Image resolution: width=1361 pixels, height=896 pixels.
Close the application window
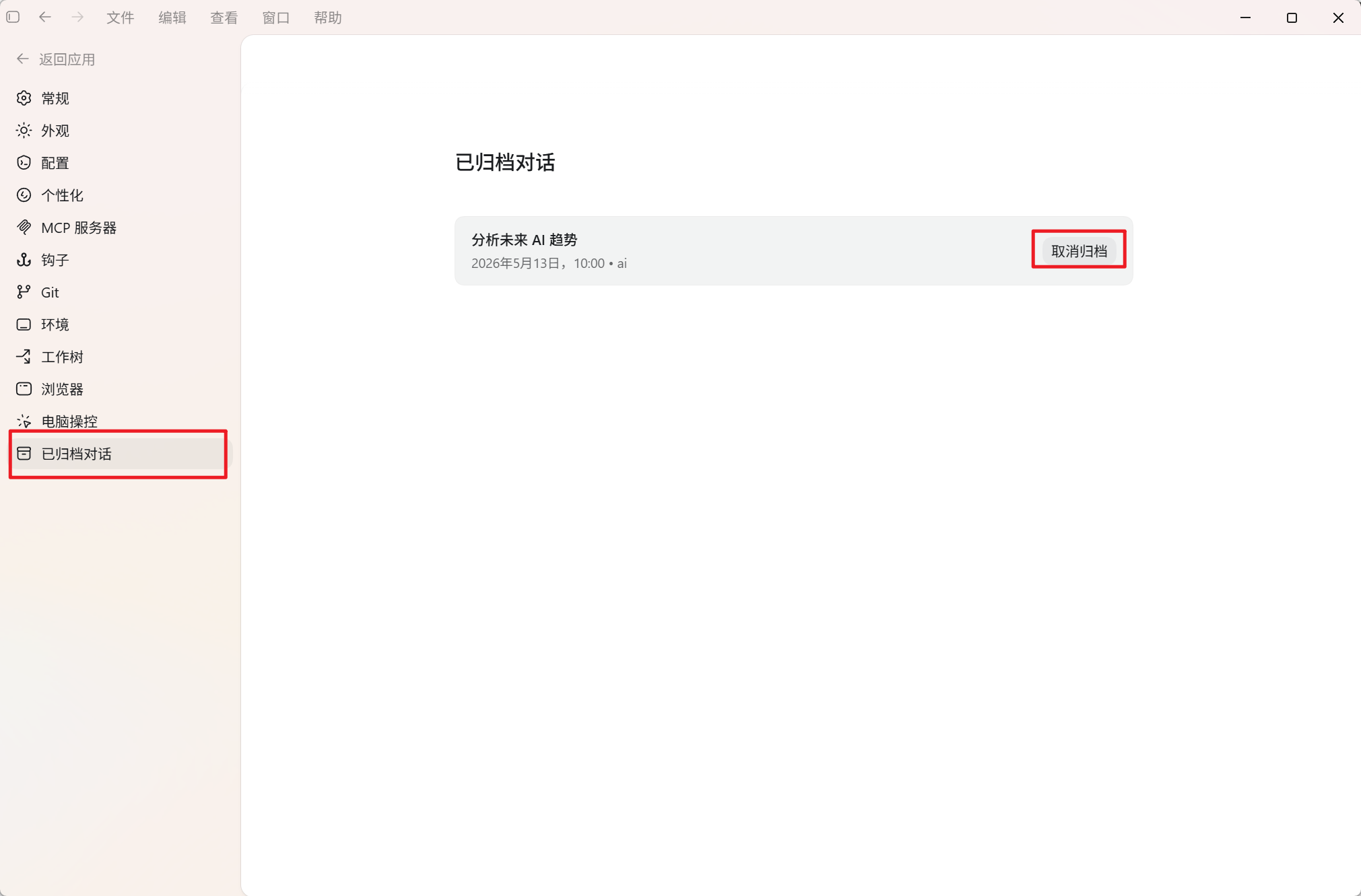pos(1338,18)
